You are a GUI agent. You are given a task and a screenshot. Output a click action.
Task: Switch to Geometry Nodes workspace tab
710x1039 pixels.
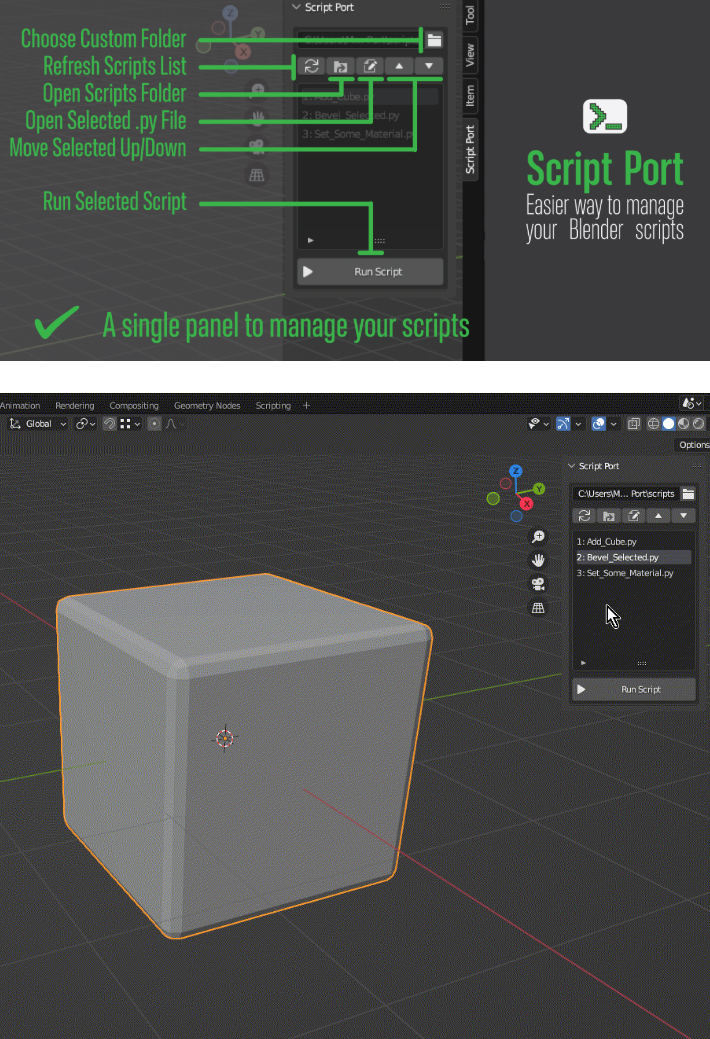[x=207, y=406]
